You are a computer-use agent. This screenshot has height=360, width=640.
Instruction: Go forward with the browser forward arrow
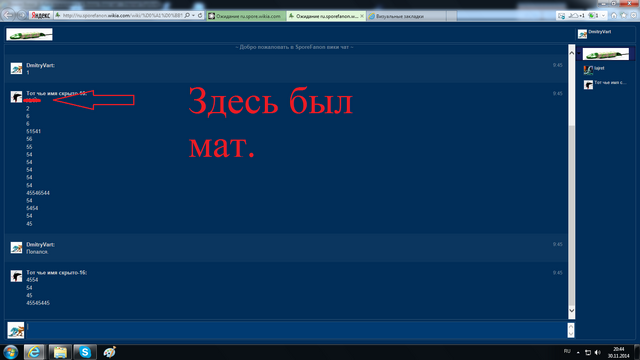[22, 16]
